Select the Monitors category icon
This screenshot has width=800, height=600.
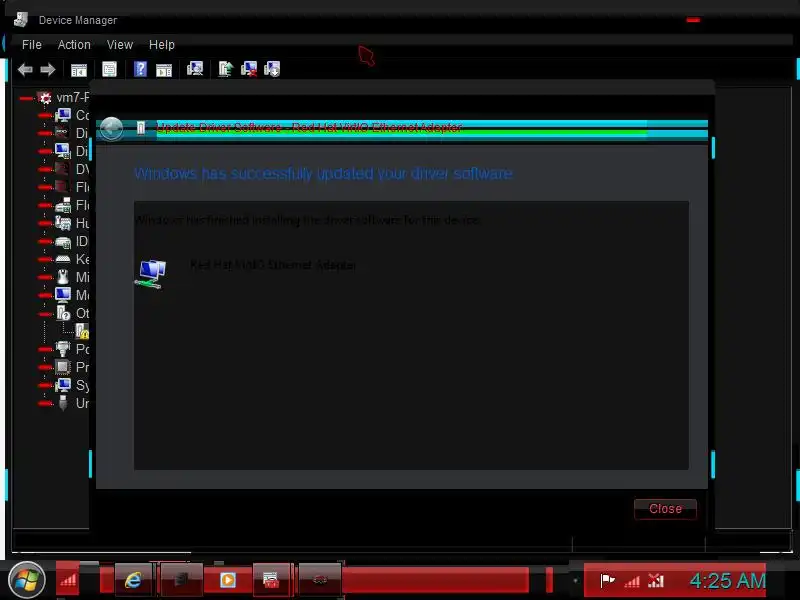pyautogui.click(x=63, y=295)
